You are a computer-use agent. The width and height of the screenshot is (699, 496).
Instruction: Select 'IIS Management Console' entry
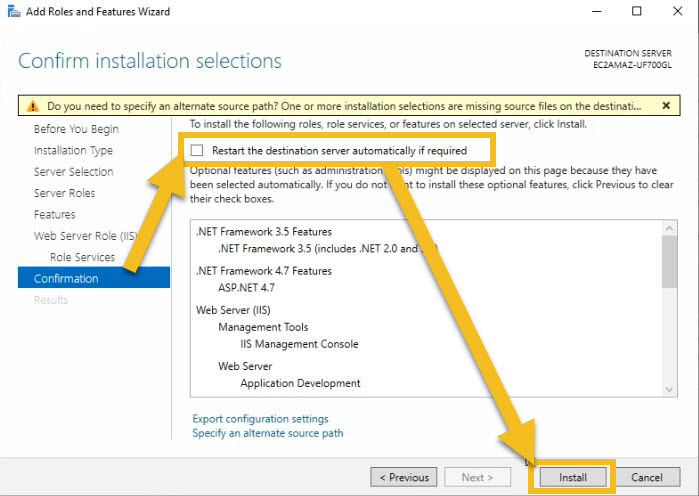coord(299,344)
